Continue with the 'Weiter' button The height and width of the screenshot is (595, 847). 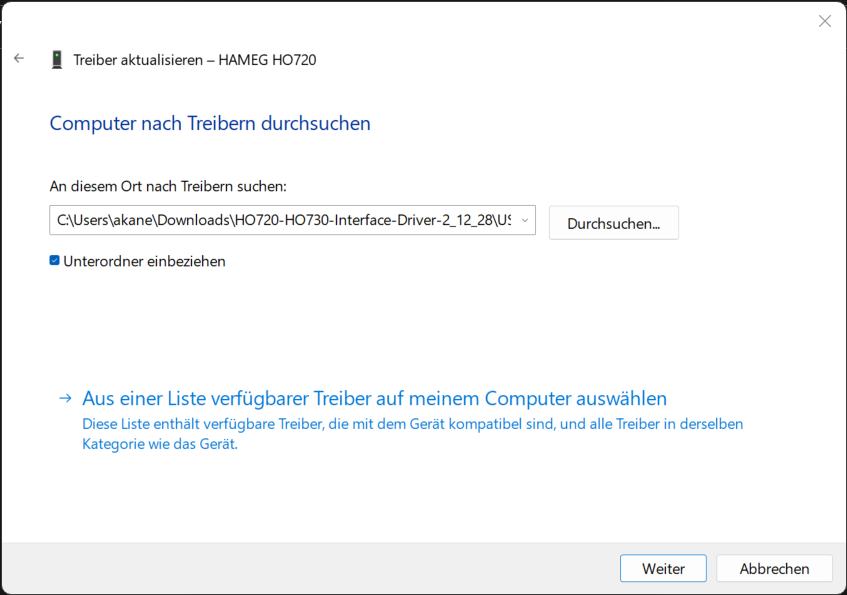(x=663, y=568)
